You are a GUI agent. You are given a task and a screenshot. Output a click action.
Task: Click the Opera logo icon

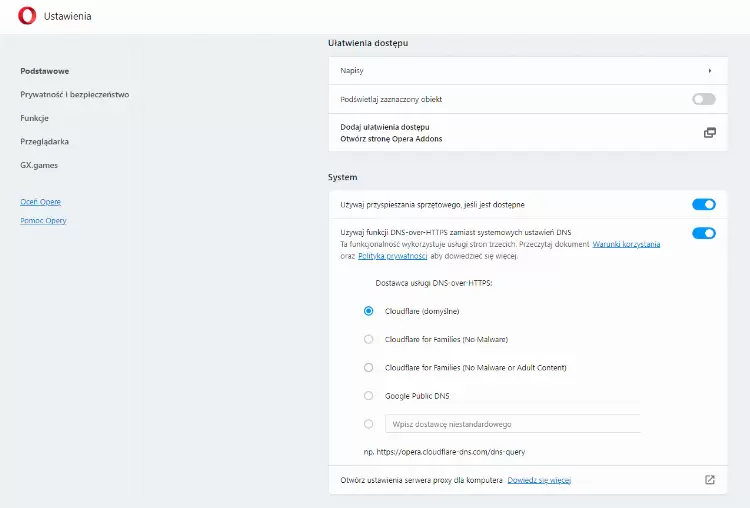point(27,16)
